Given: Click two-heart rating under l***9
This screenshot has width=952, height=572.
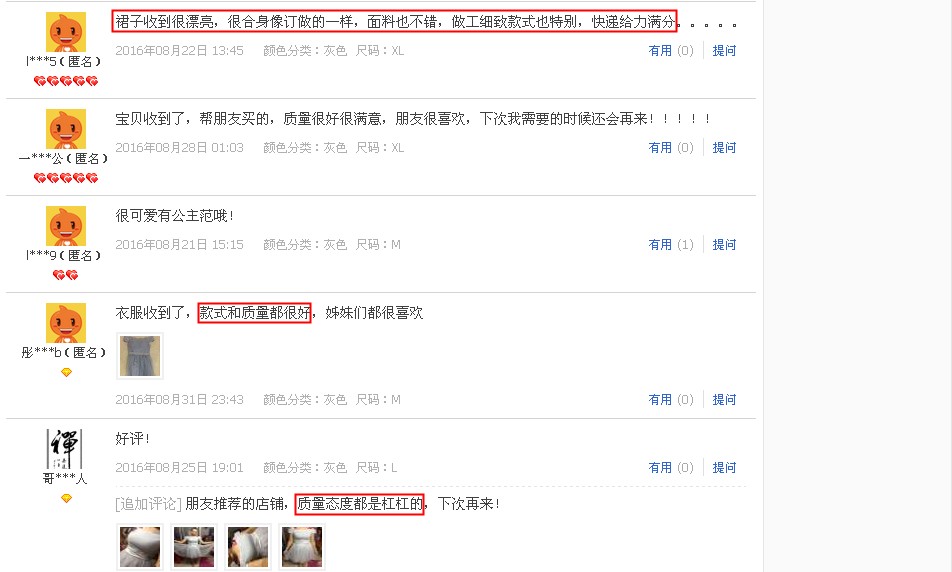Looking at the screenshot, I should point(66,275).
